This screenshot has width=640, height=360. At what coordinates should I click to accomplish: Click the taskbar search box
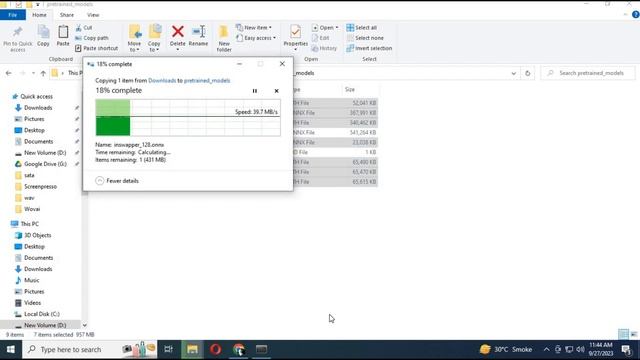(89, 349)
